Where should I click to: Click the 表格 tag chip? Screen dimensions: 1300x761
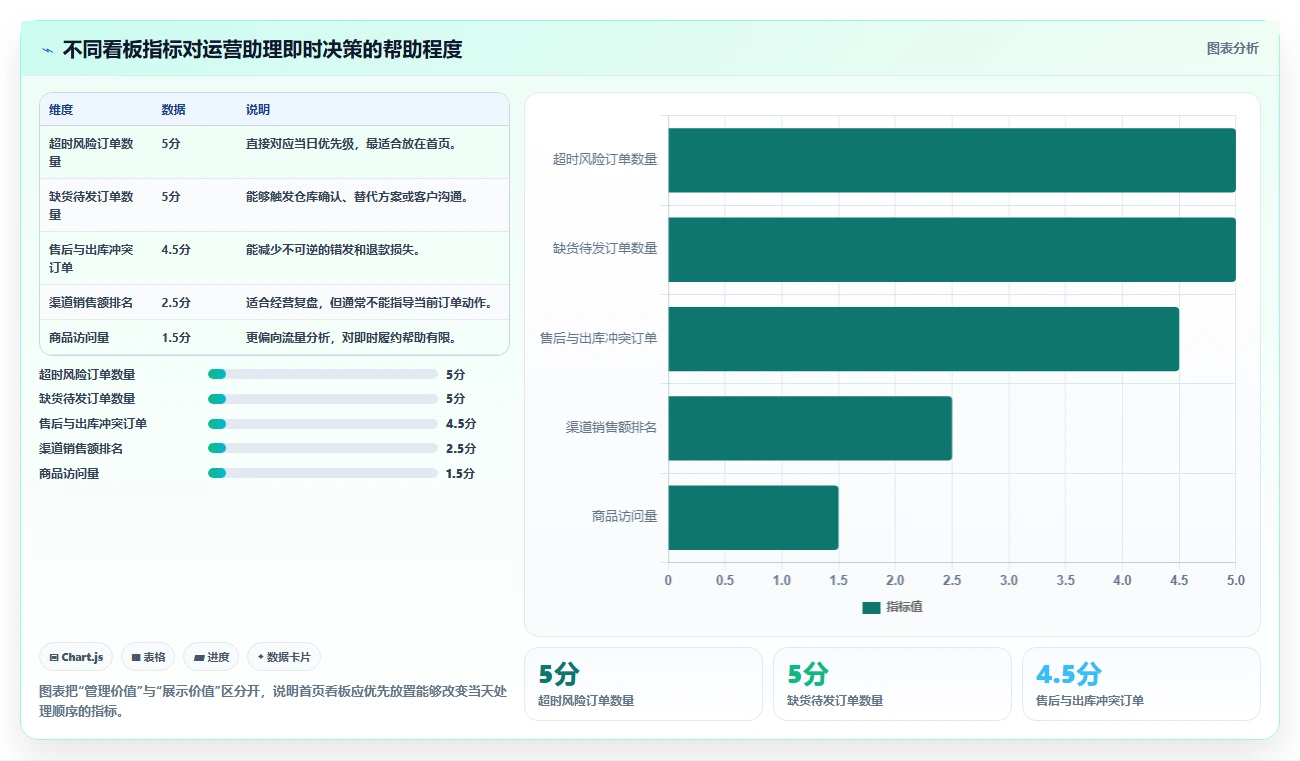(148, 657)
